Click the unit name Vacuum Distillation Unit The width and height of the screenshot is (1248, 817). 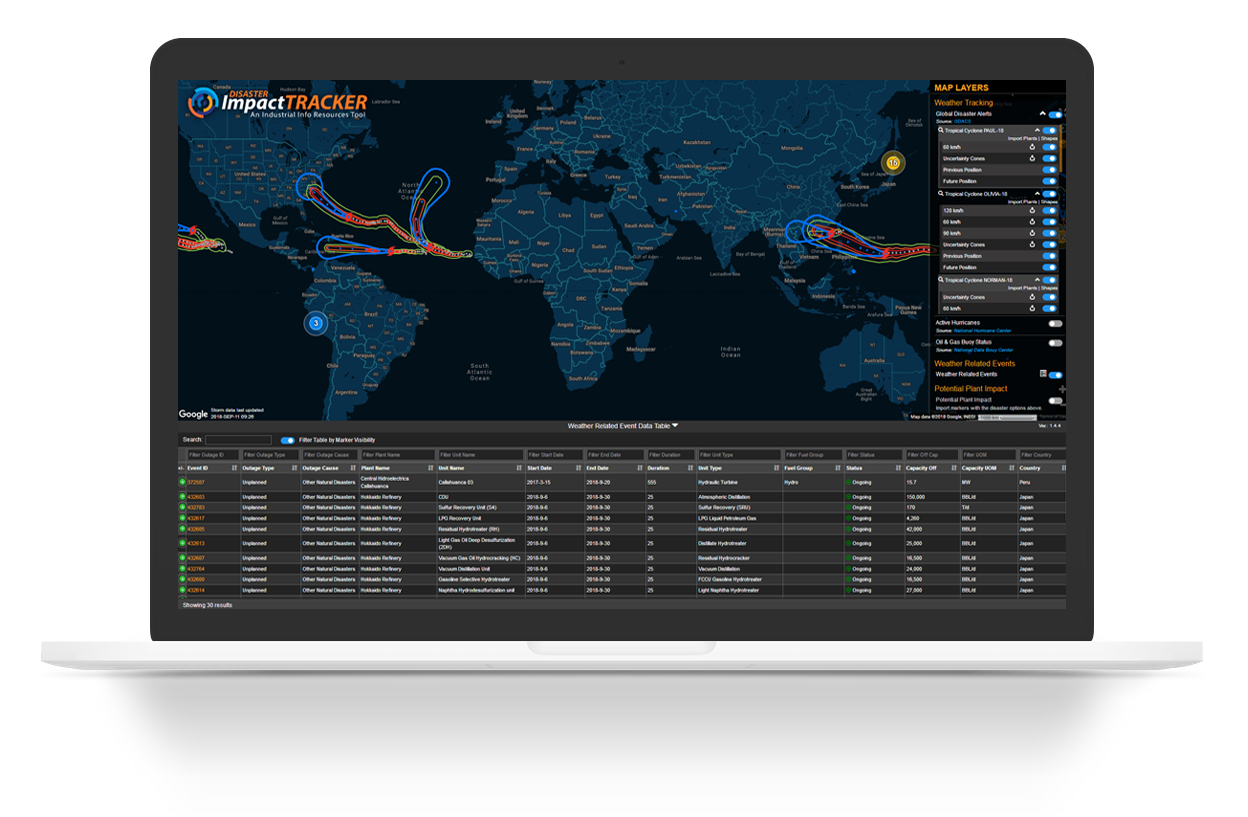tap(464, 569)
